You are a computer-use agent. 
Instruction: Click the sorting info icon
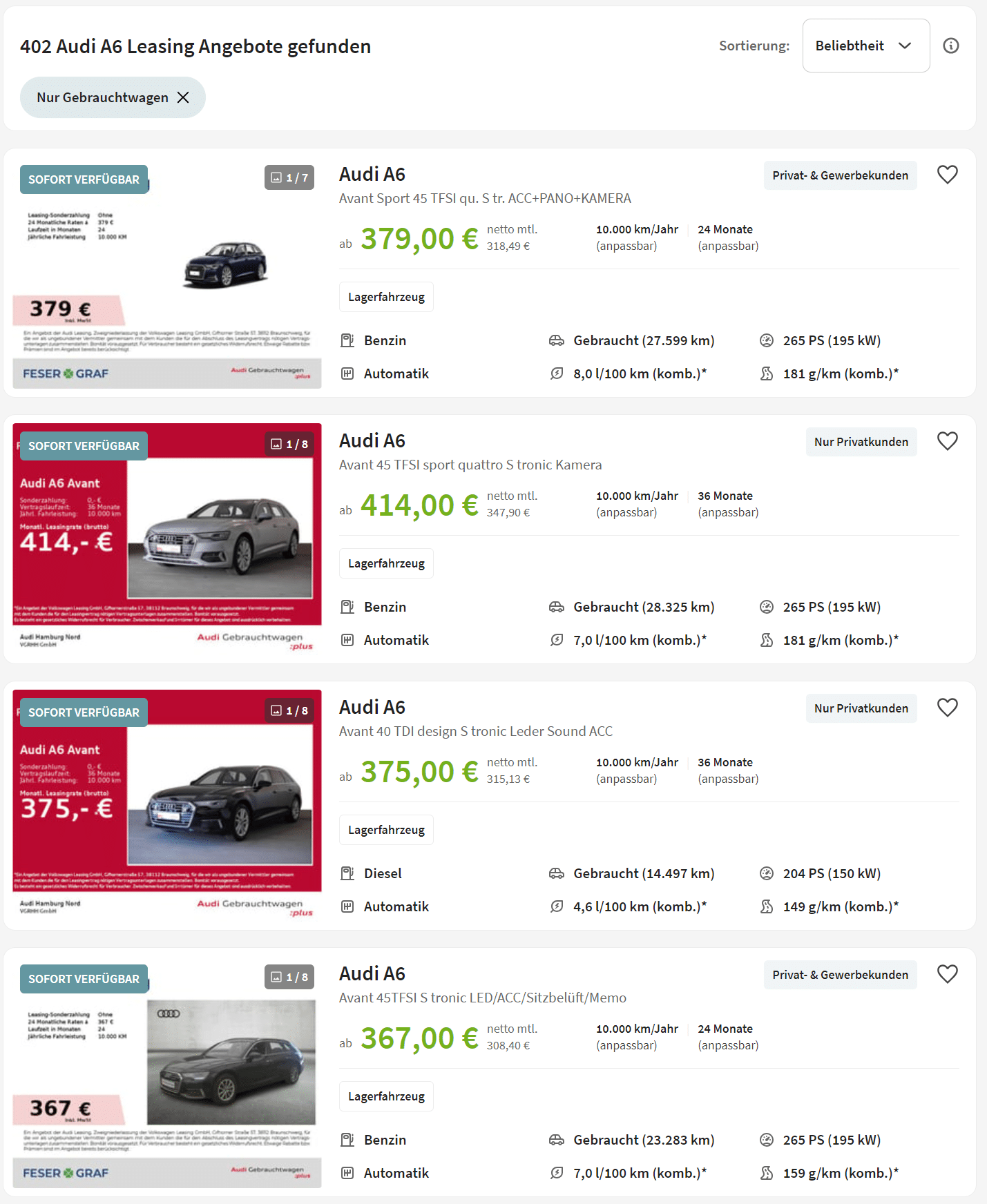click(951, 46)
